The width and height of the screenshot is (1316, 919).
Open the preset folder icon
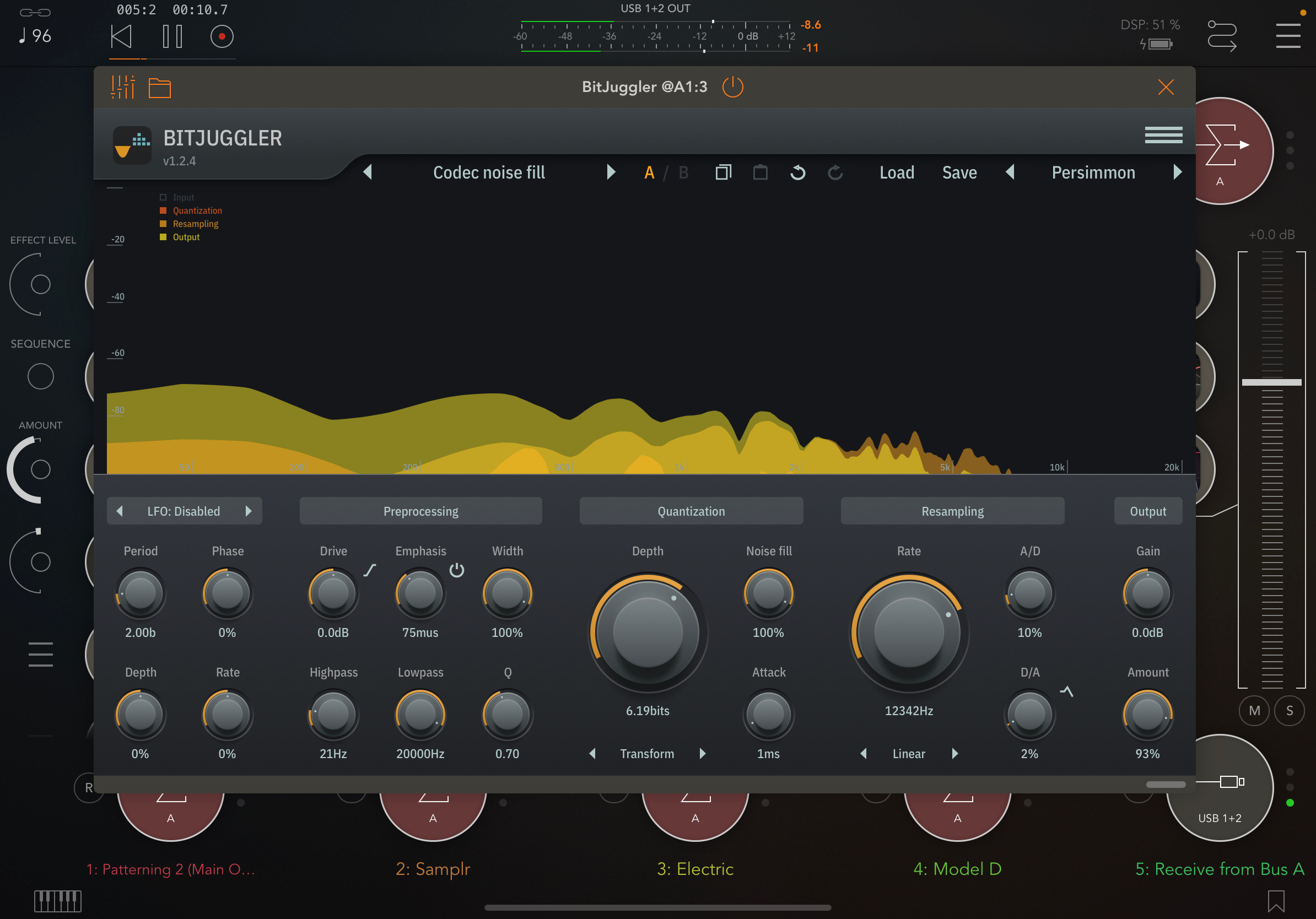click(x=159, y=88)
